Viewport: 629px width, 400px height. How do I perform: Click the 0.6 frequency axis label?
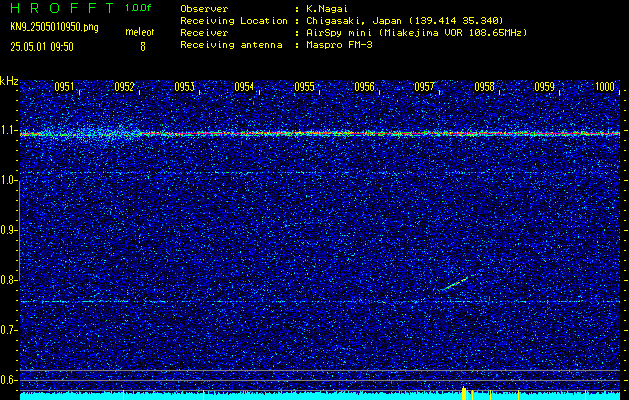click(x=8, y=380)
